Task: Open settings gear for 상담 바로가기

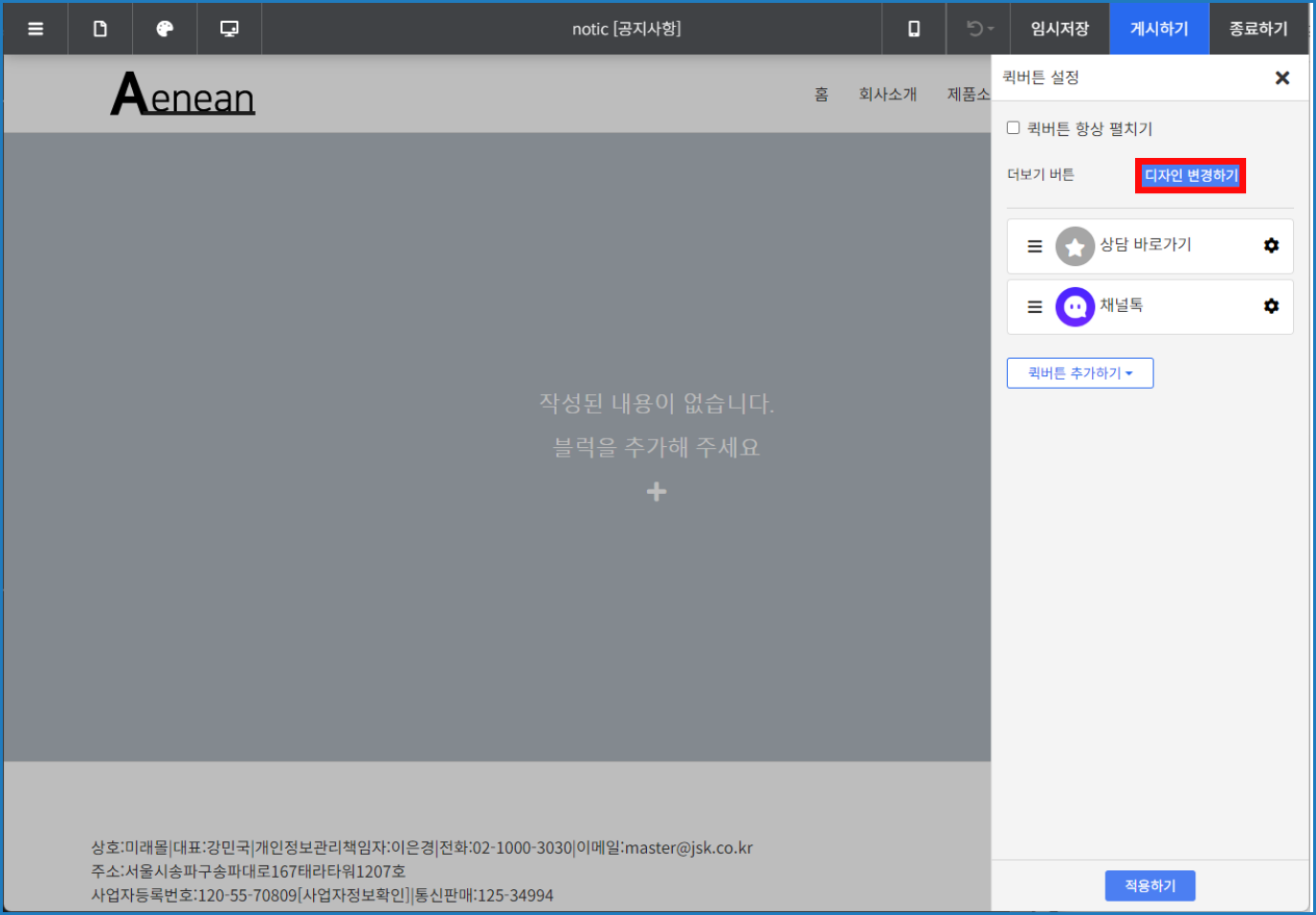Action: tap(1270, 245)
